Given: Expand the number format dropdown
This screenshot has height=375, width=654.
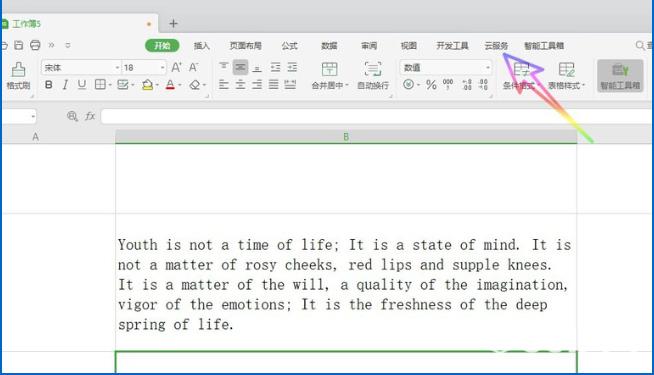Looking at the screenshot, I should pyautogui.click(x=487, y=68).
